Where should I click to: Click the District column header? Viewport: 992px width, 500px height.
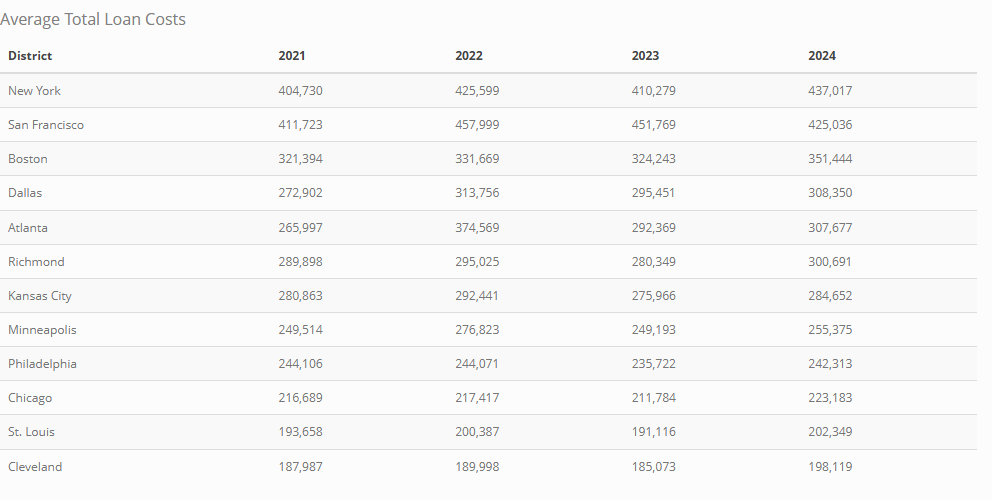[30, 56]
